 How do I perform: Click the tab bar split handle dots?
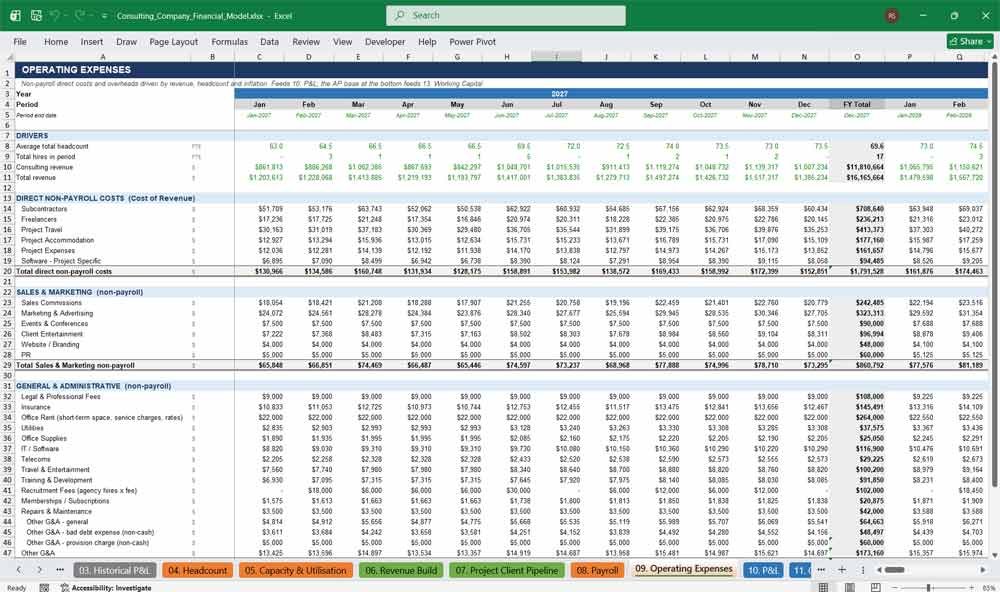coord(863,570)
